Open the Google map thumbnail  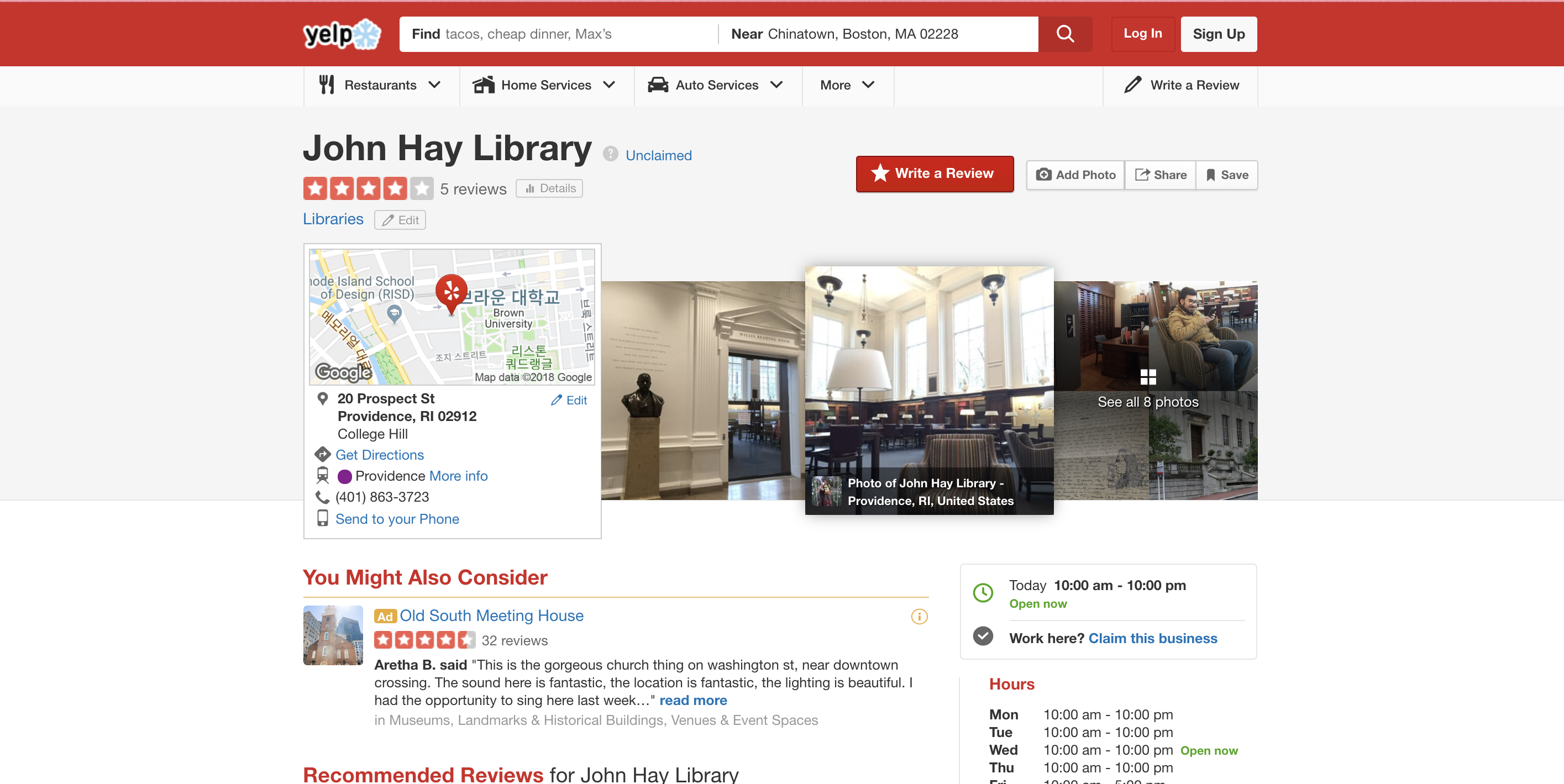(452, 316)
